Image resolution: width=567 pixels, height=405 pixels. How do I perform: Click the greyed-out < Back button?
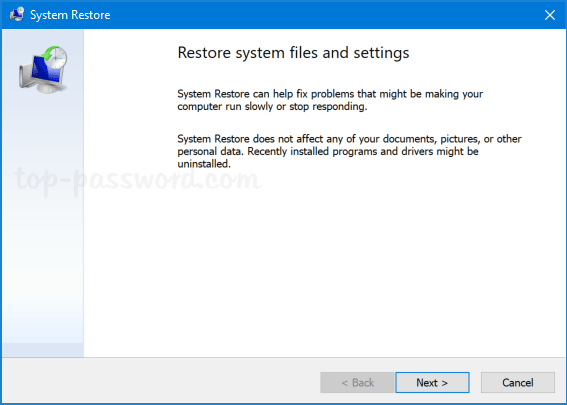(x=357, y=382)
